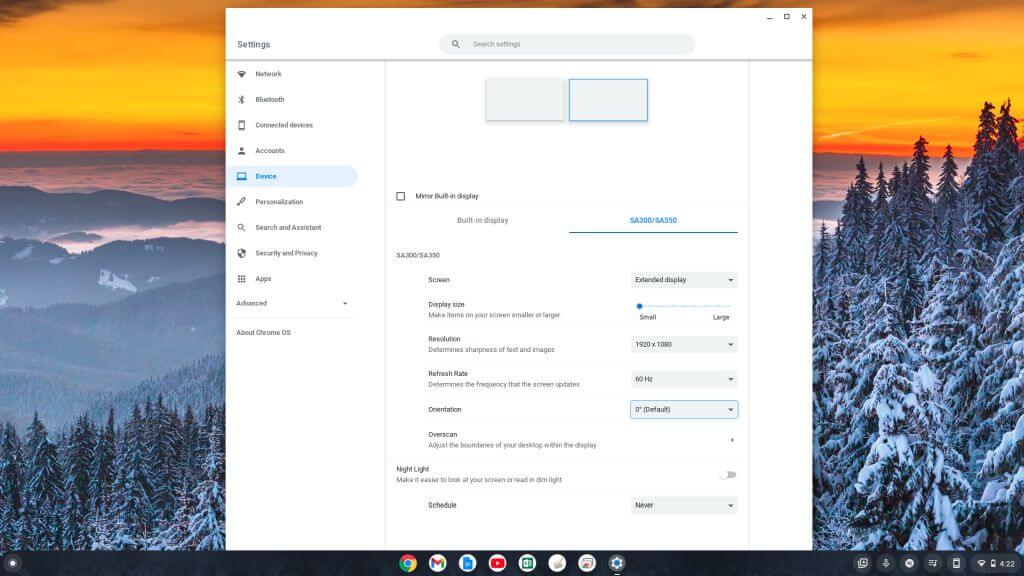Open the Resolution dropdown showing 1920 x 1080

click(x=684, y=345)
